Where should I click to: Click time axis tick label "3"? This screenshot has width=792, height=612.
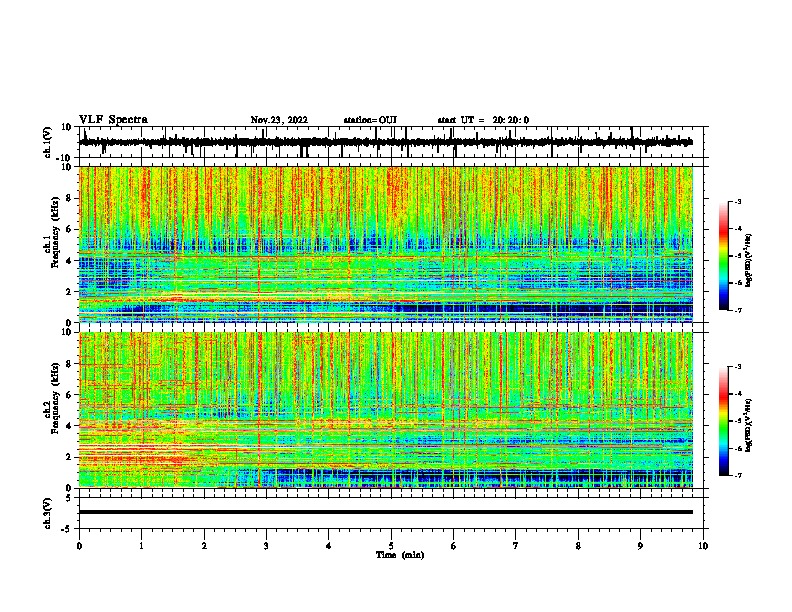point(266,546)
